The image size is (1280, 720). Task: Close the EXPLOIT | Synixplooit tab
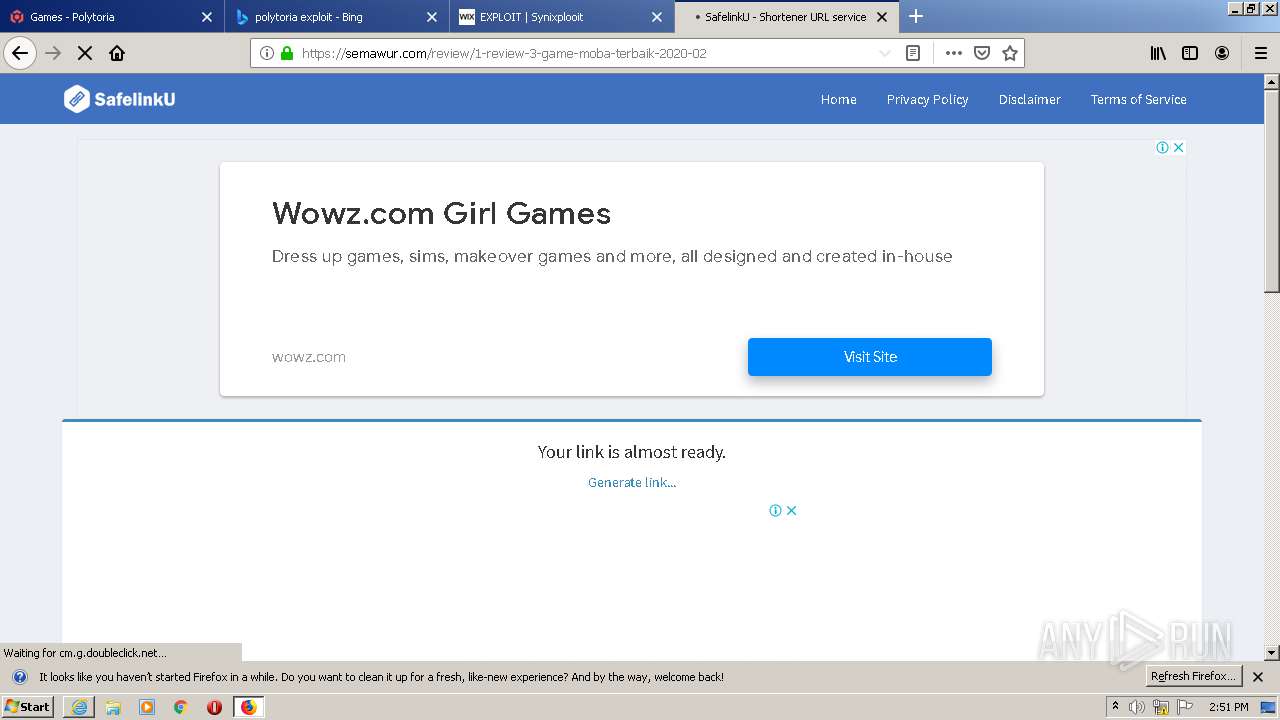click(x=657, y=17)
